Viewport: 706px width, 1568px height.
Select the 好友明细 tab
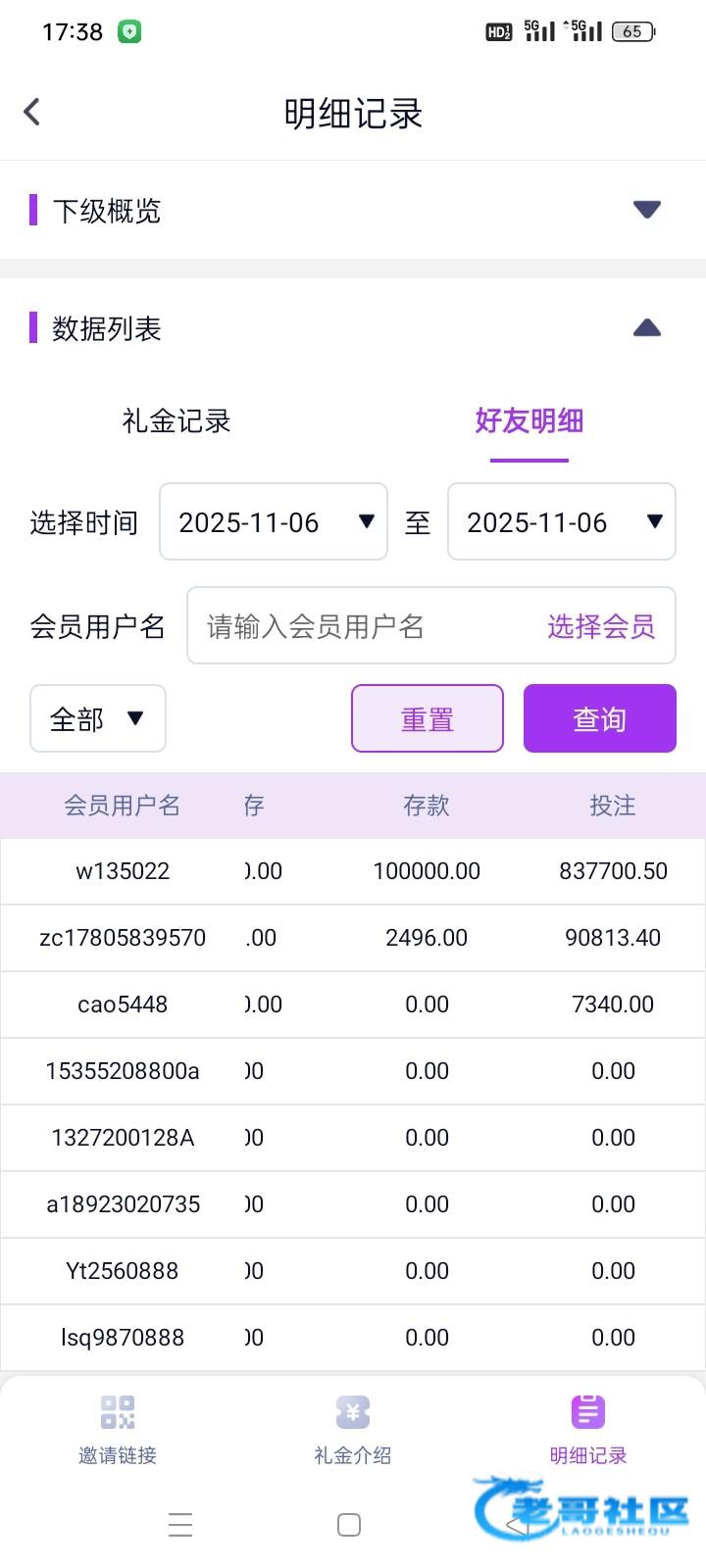(x=529, y=421)
